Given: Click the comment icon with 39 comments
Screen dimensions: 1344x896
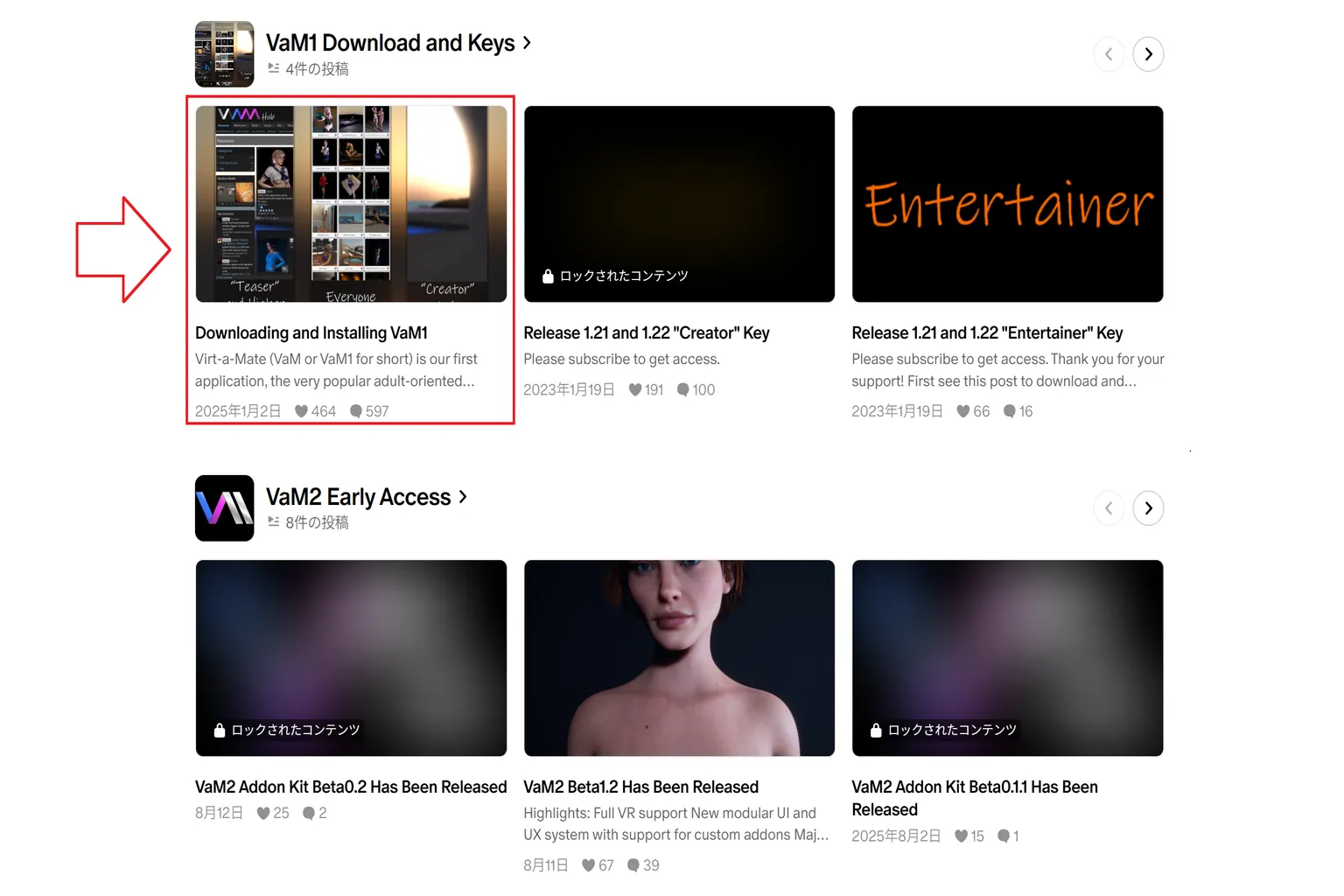Looking at the screenshot, I should (633, 865).
